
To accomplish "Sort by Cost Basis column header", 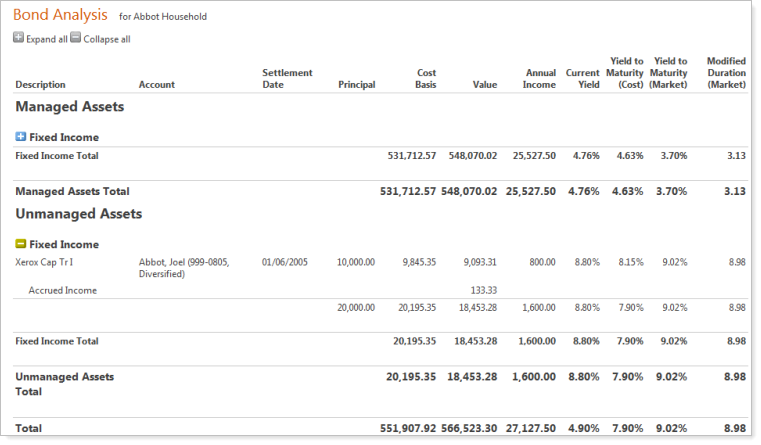I will [x=425, y=79].
